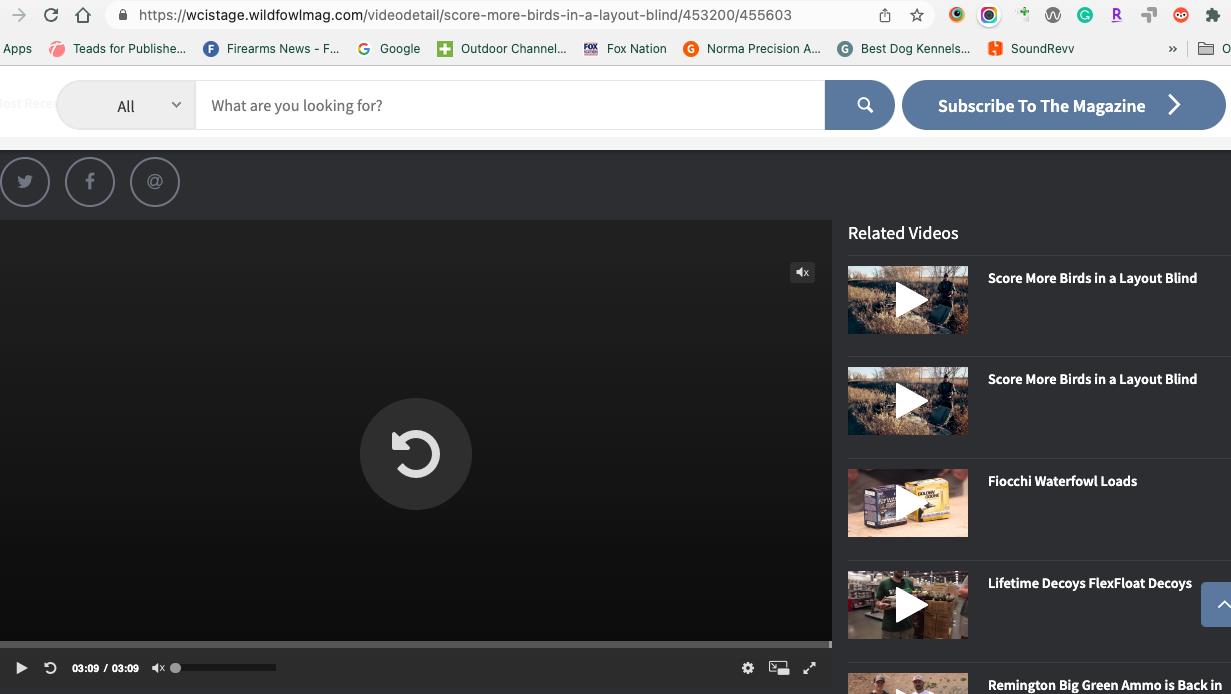
Task: Bookmark this page with the star icon
Action: [x=917, y=15]
